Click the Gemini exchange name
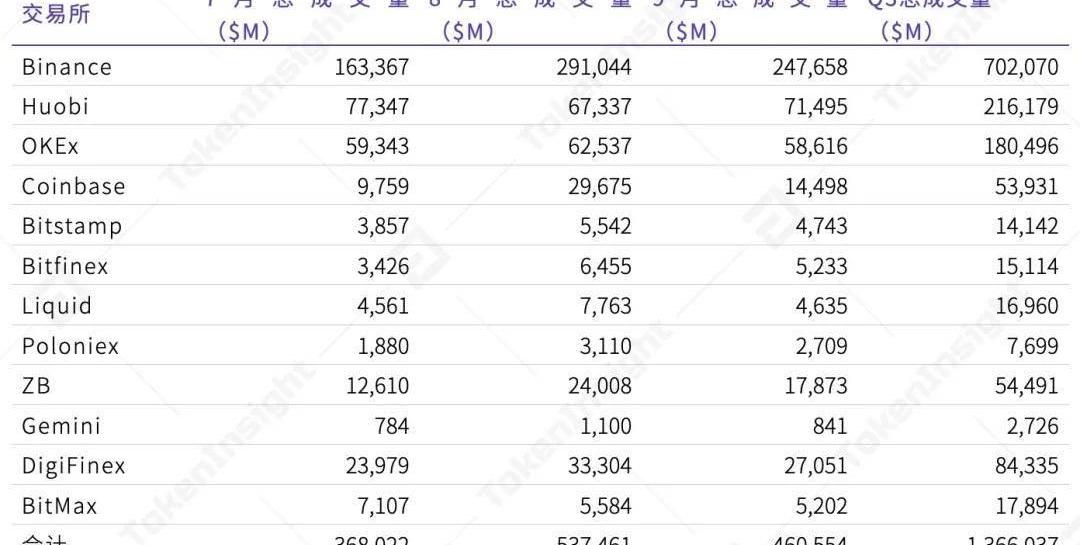 (61, 426)
